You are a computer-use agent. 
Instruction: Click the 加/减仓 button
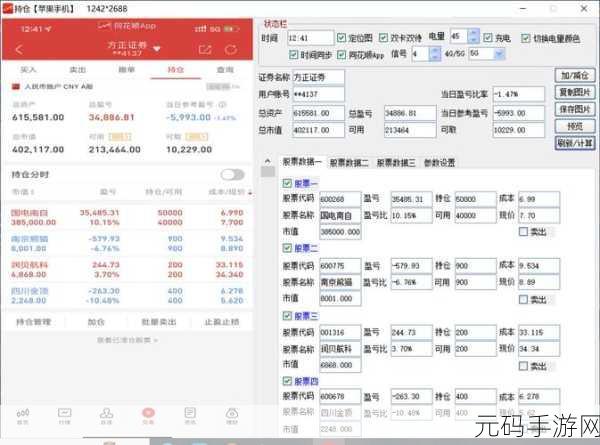click(574, 75)
